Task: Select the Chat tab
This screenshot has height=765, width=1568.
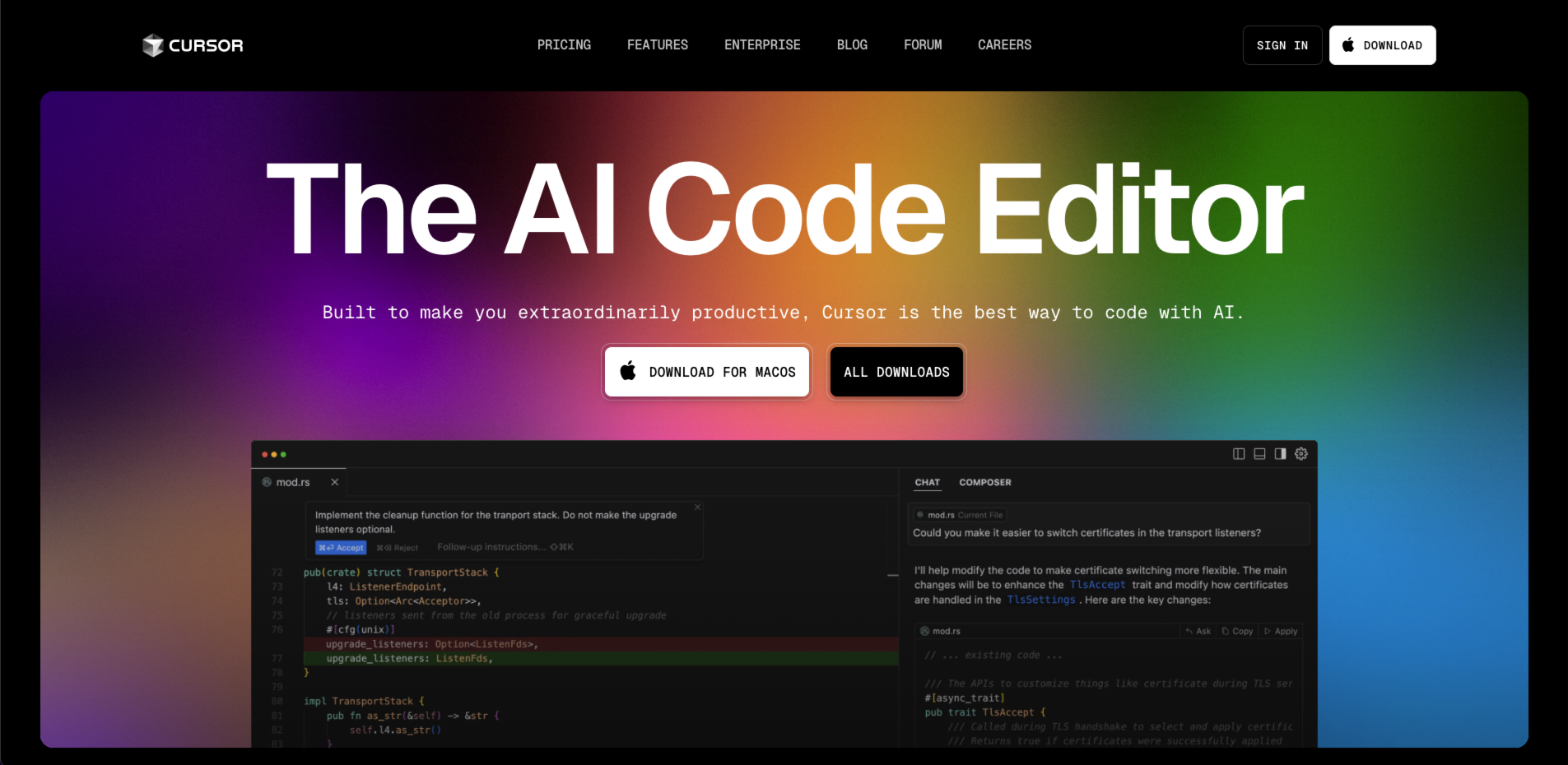Action: tap(927, 483)
